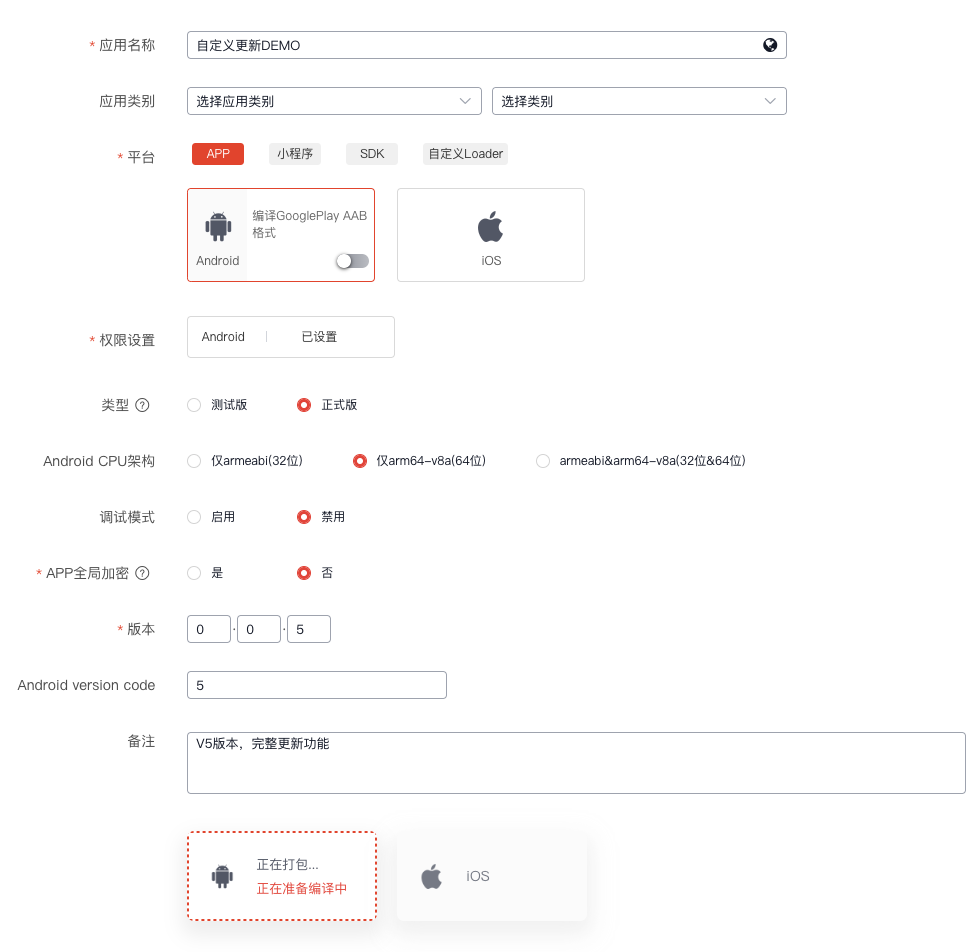
Task: Enable debug mode with 启用 radio
Action: coord(194,517)
